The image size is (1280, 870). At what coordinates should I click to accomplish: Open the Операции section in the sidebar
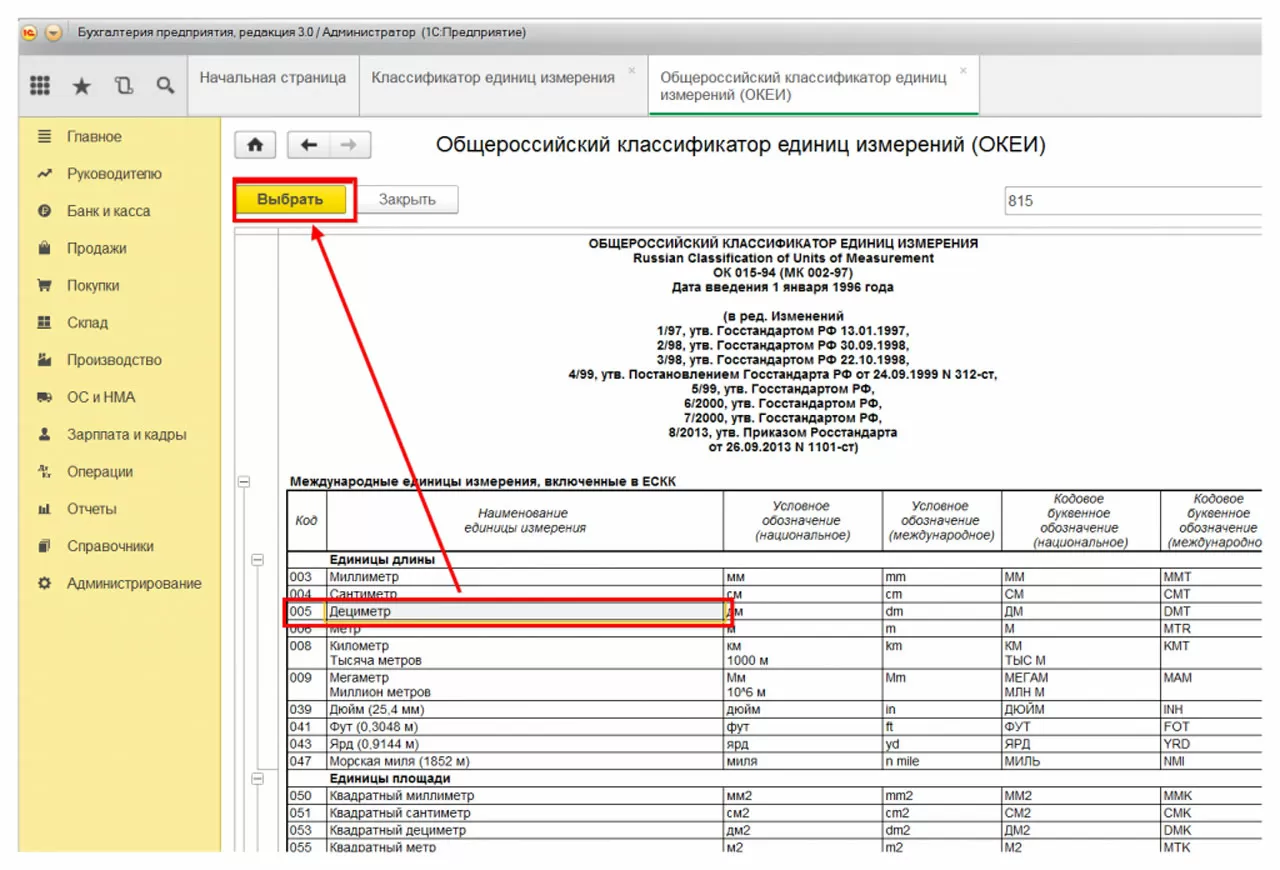coord(100,472)
